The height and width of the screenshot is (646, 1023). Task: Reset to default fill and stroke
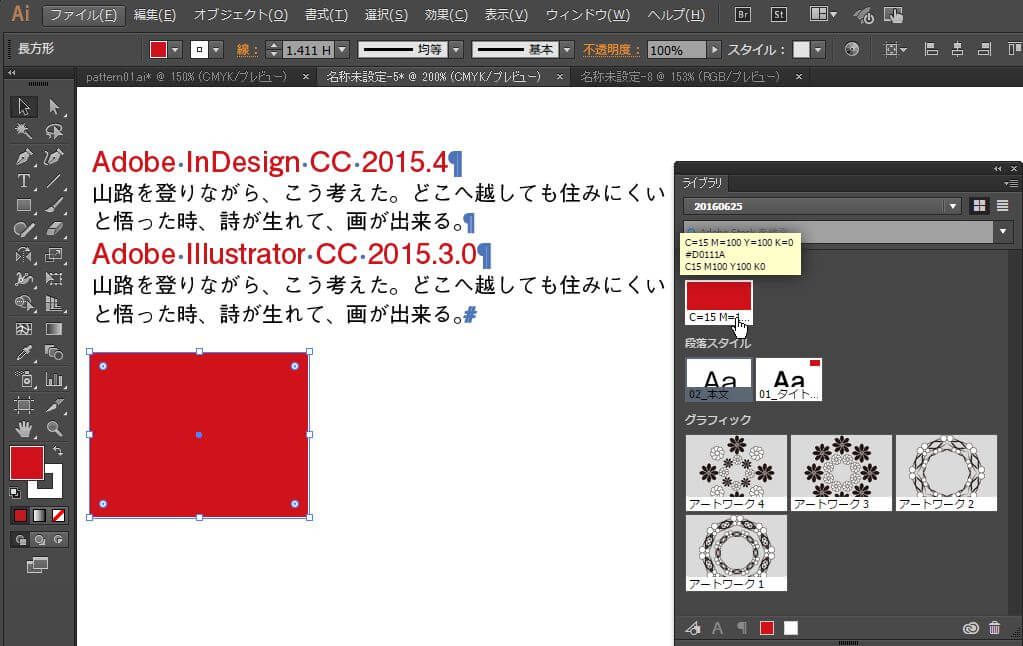tap(15, 493)
